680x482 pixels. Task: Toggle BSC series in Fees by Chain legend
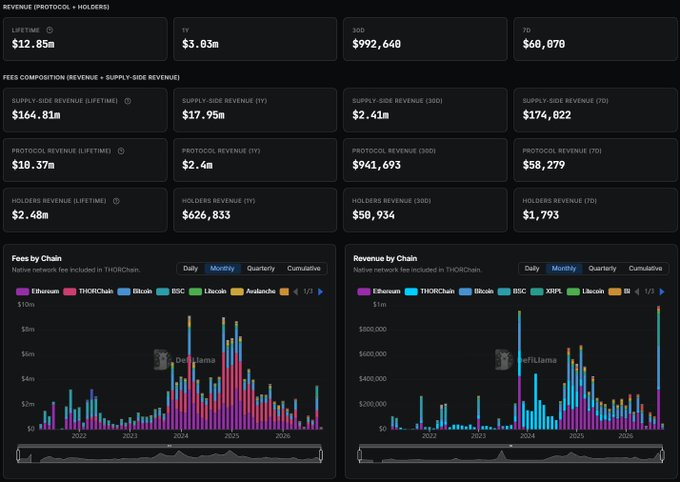170,291
